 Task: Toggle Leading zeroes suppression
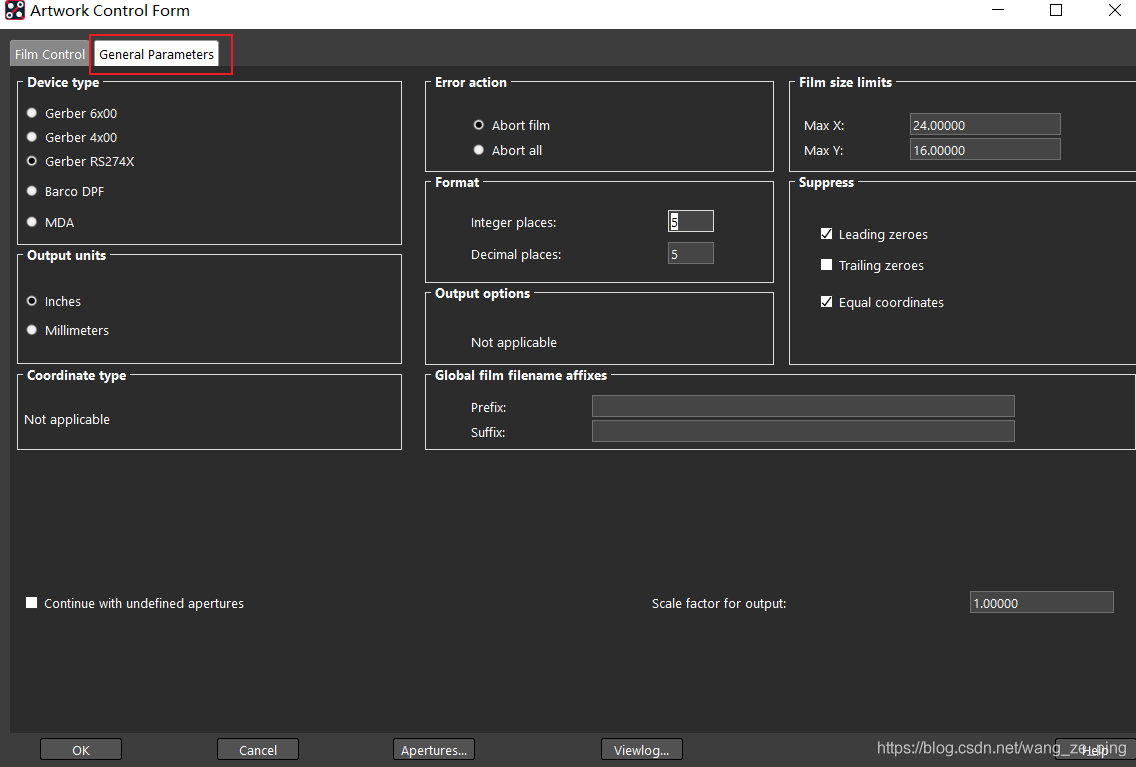click(827, 234)
